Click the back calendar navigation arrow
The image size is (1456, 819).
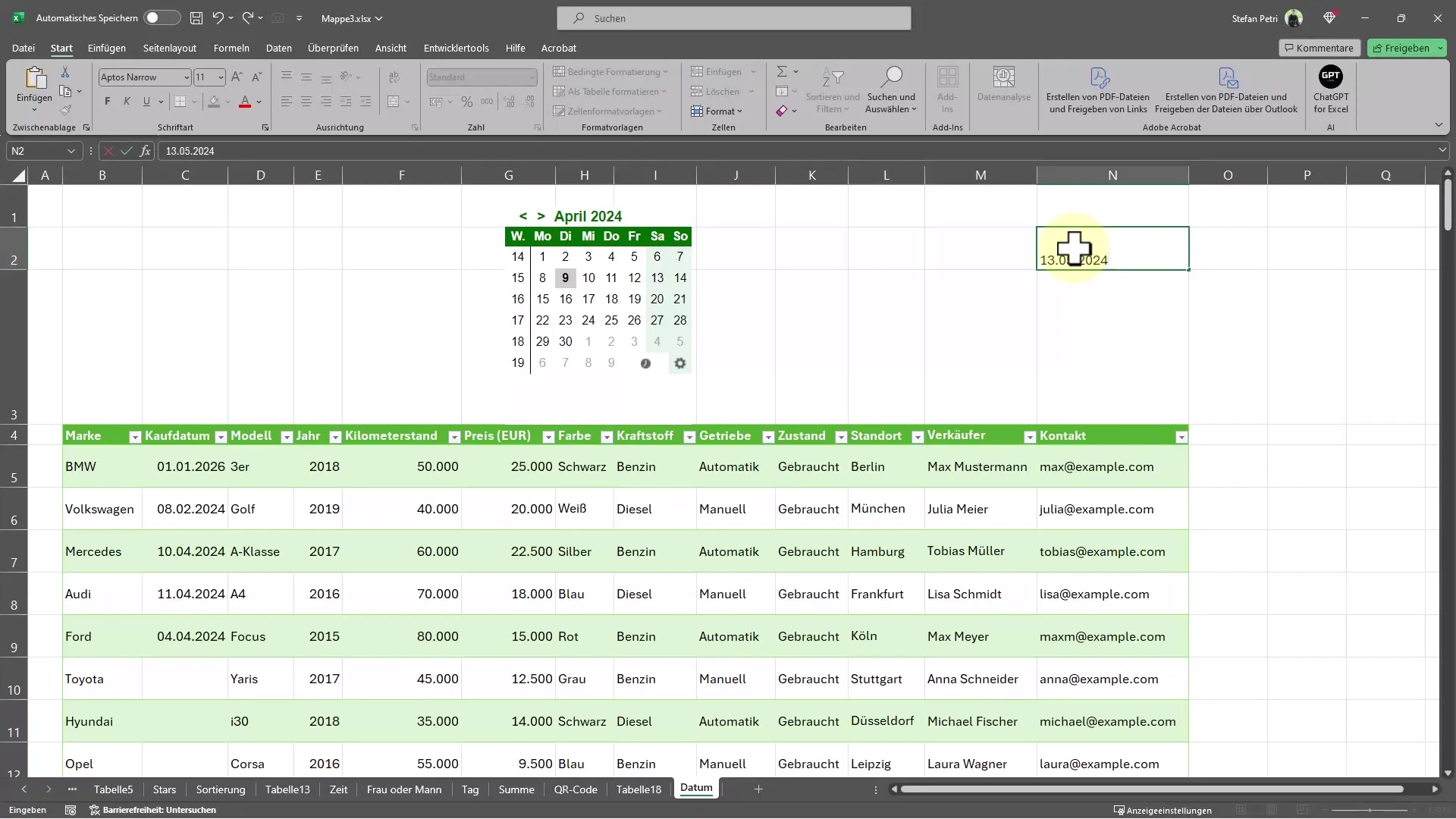523,216
